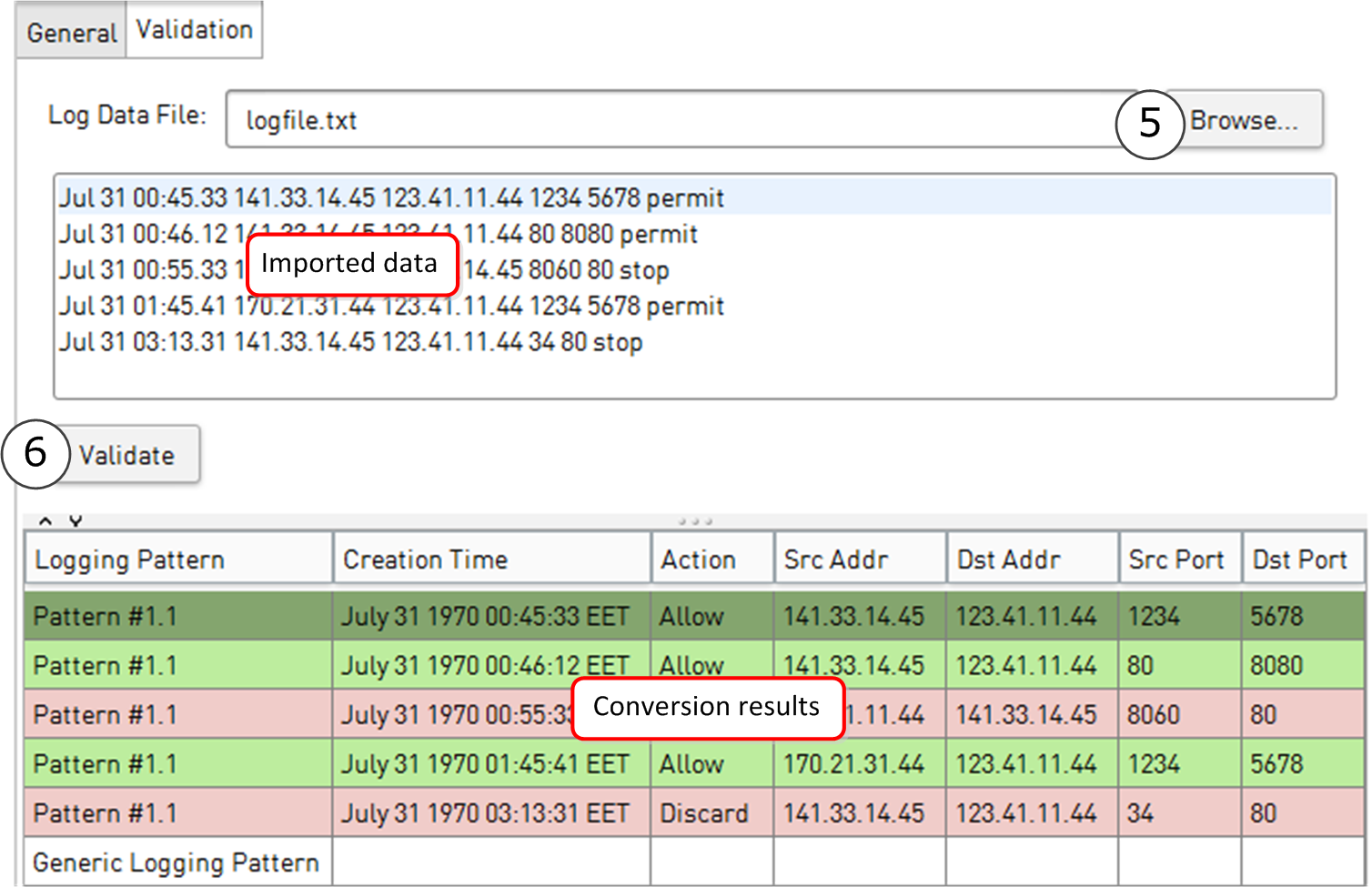Select the Generic Logging Pattern row
Image resolution: width=1372 pixels, height=887 pixels.
pyautogui.click(x=177, y=862)
